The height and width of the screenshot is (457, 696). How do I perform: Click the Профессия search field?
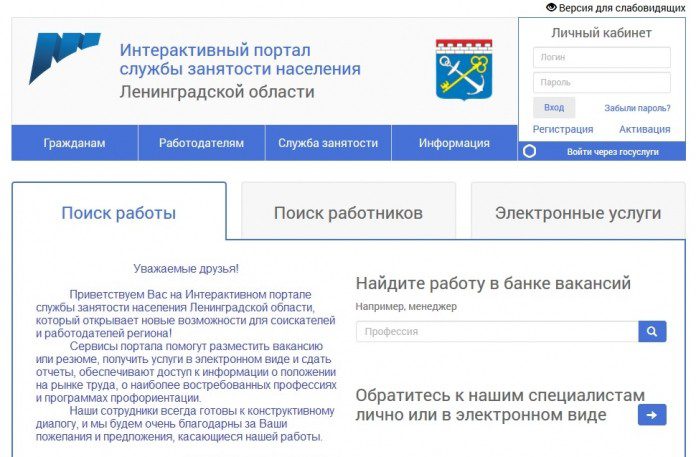pyautogui.click(x=497, y=331)
